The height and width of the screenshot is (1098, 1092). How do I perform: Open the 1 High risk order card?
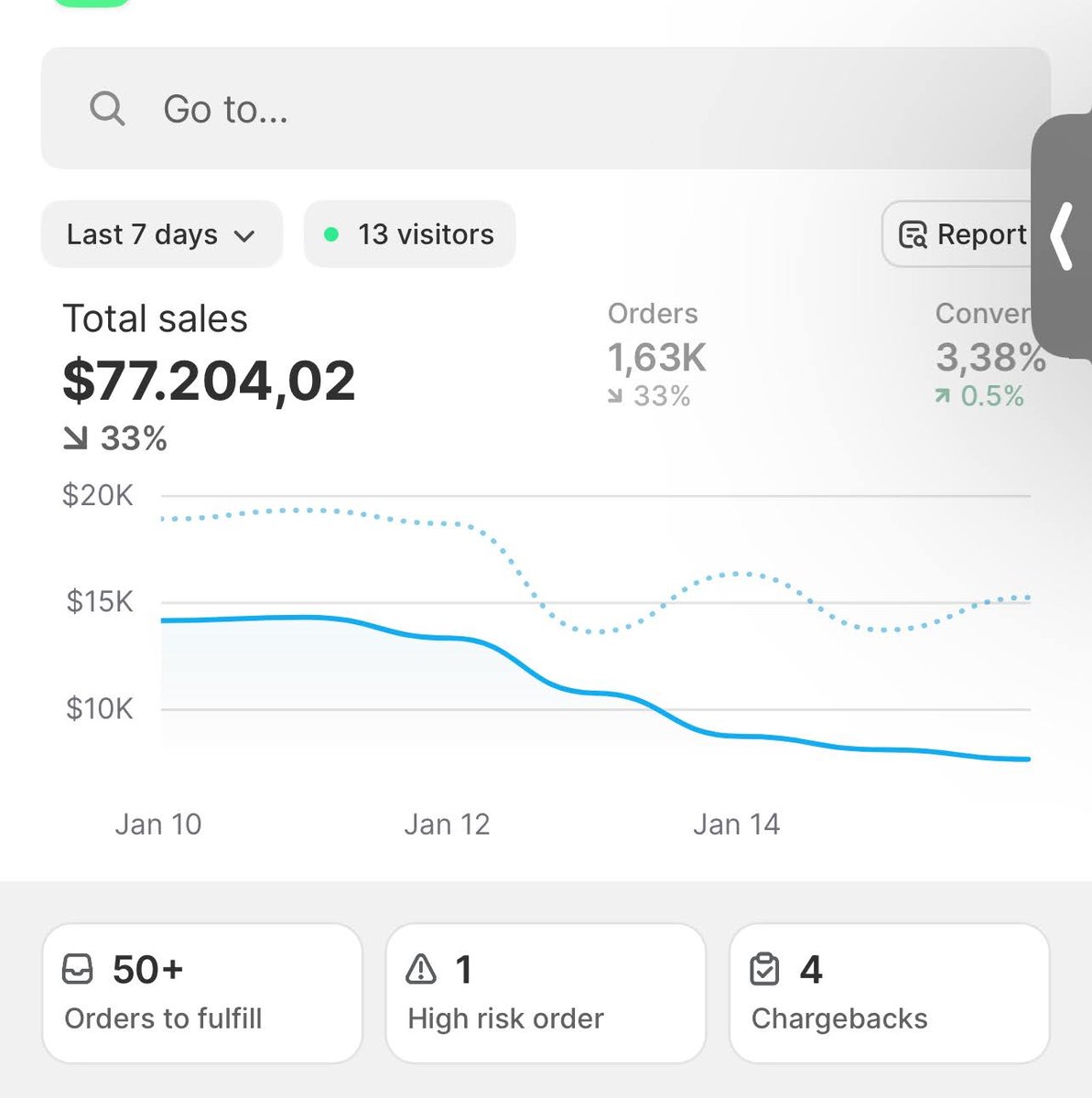pos(546,993)
